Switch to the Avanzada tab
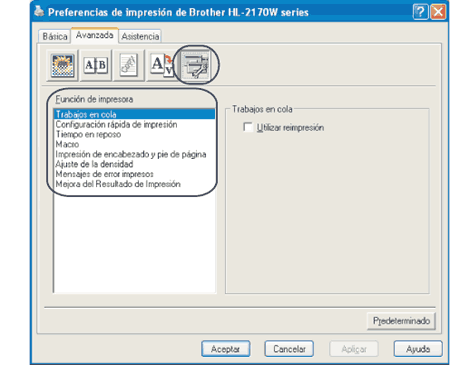 click(x=94, y=35)
